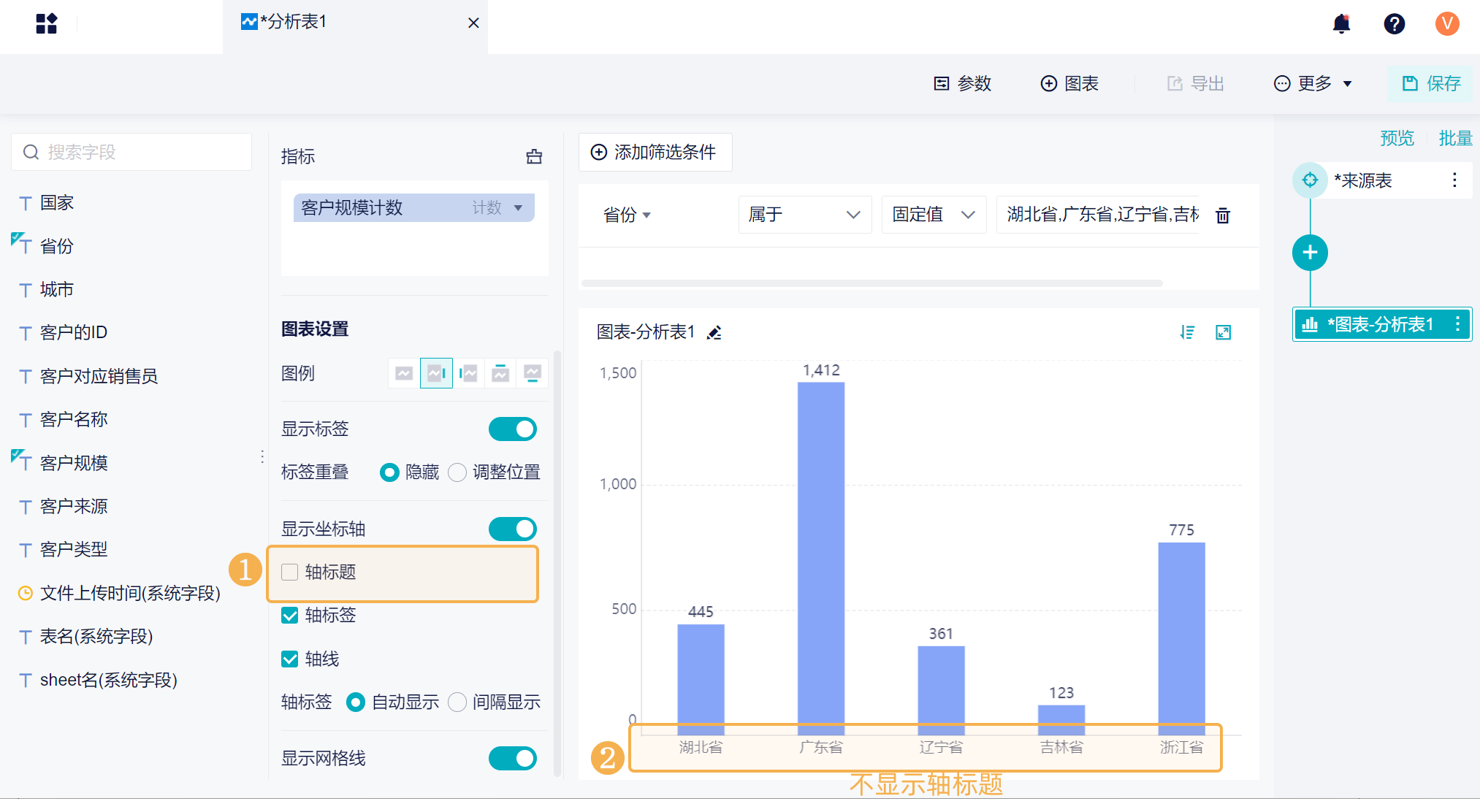The width and height of the screenshot is (1480, 812).
Task: Open the help question mark icon
Action: 1394,23
